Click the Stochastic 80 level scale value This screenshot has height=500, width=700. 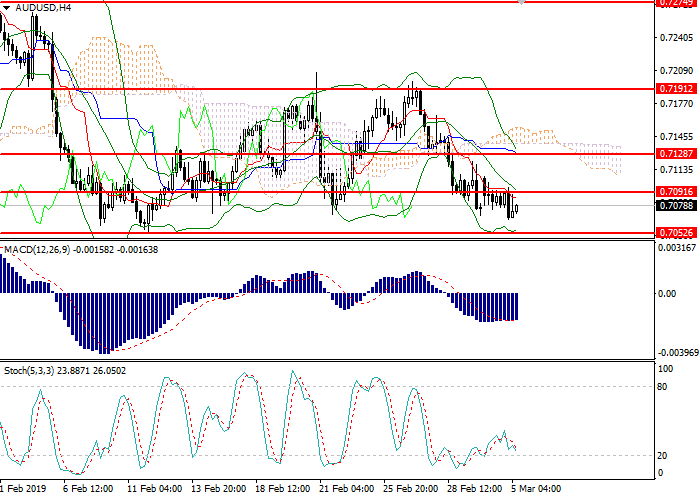pos(664,386)
